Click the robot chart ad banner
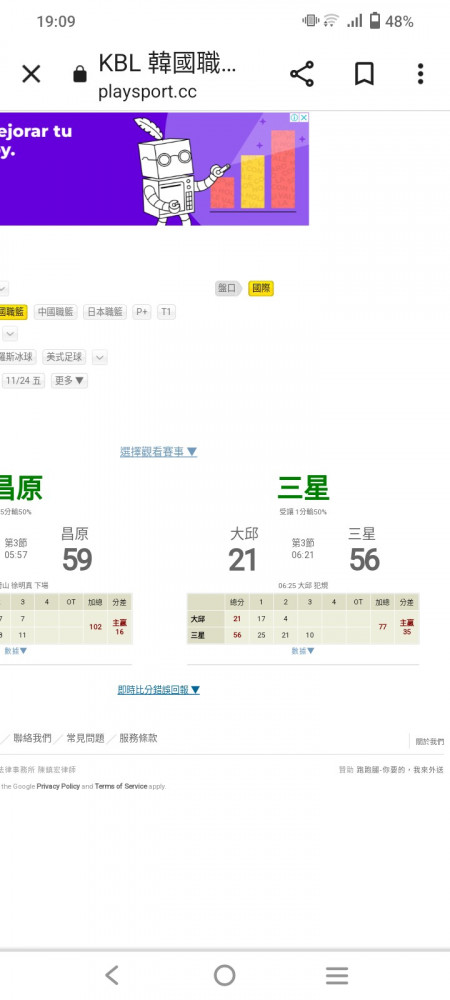 pyautogui.click(x=154, y=169)
